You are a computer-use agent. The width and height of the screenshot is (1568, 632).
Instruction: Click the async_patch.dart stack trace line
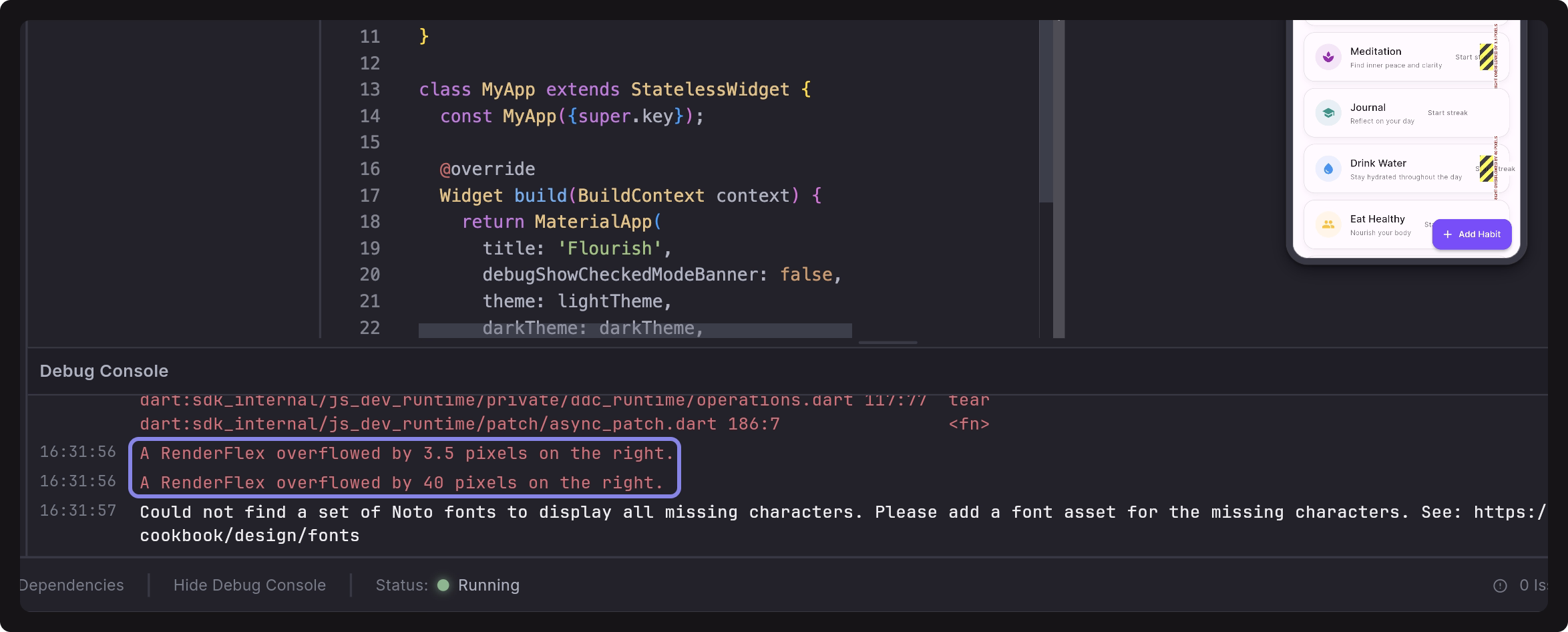459,424
